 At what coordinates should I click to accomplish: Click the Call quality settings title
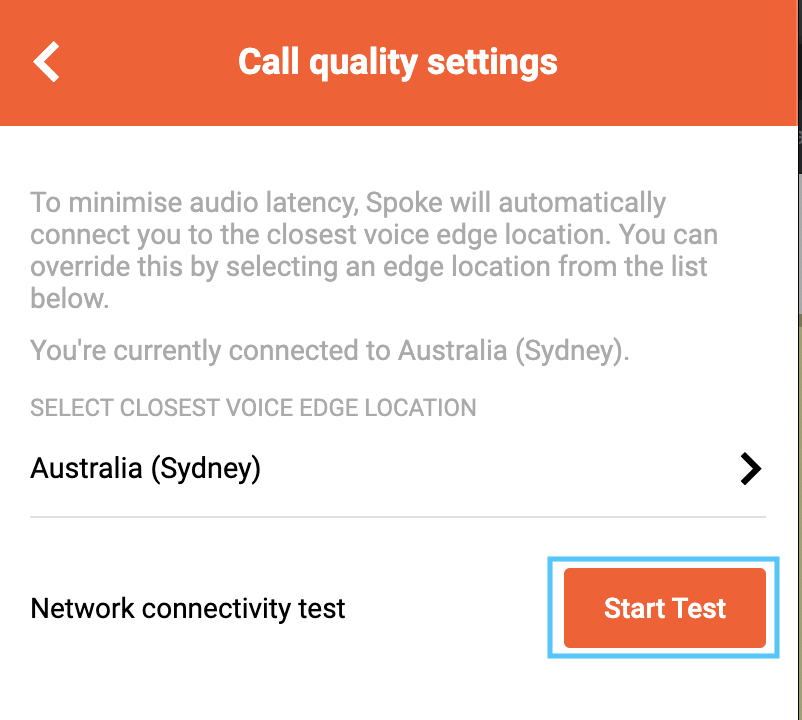(398, 62)
